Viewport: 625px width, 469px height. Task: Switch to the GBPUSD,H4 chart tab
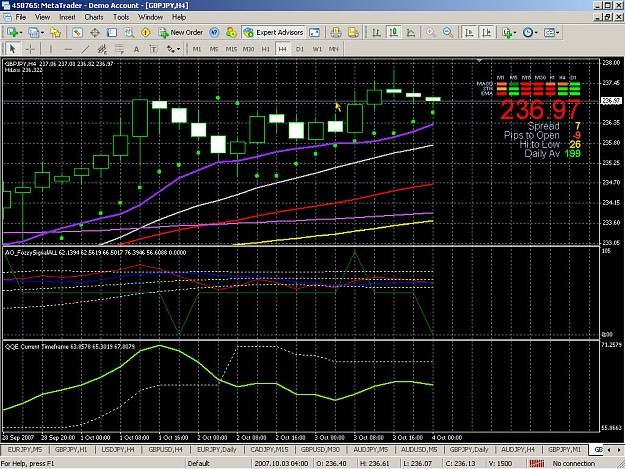tap(165, 449)
